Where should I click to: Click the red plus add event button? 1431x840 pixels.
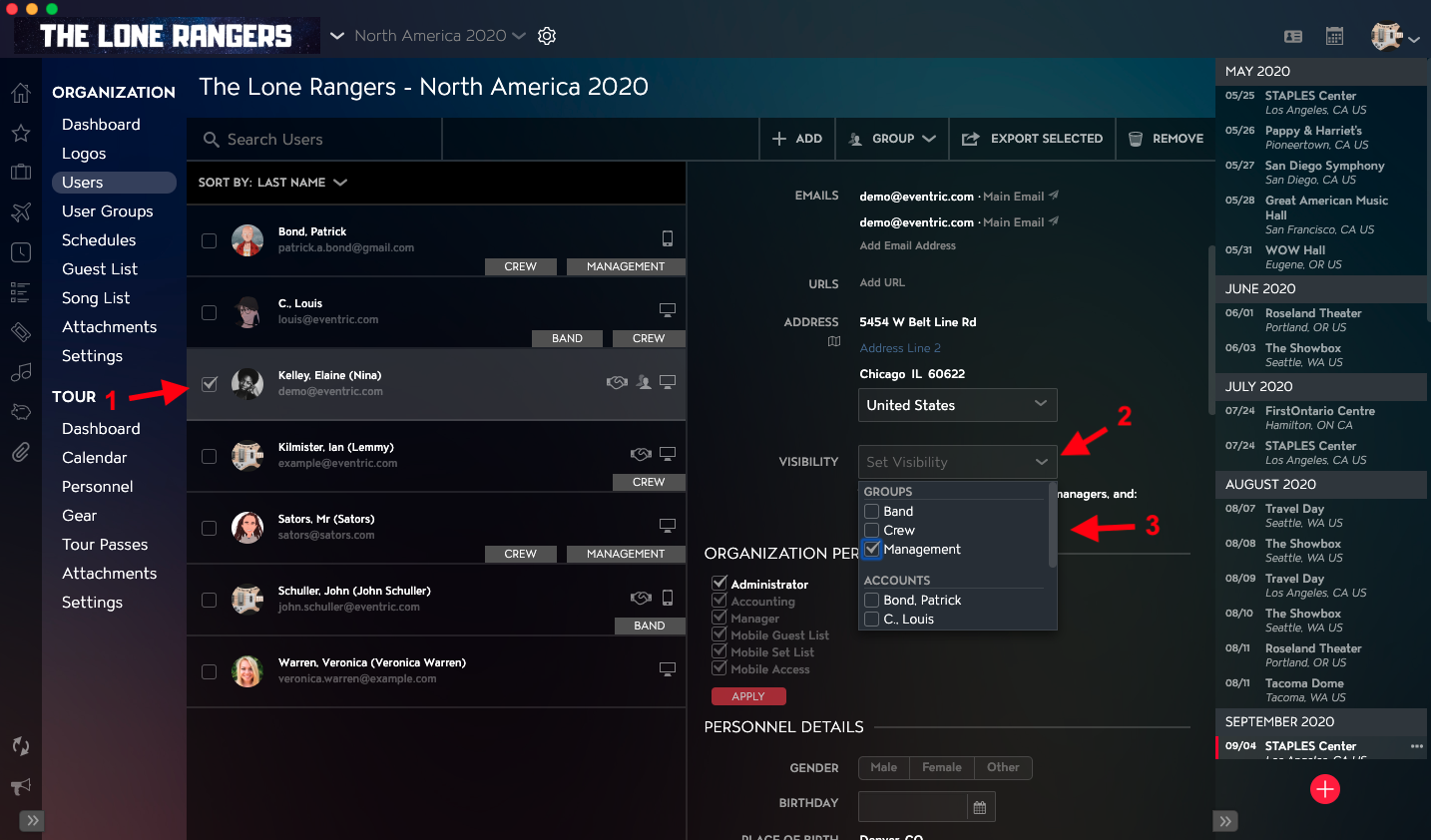[1324, 789]
